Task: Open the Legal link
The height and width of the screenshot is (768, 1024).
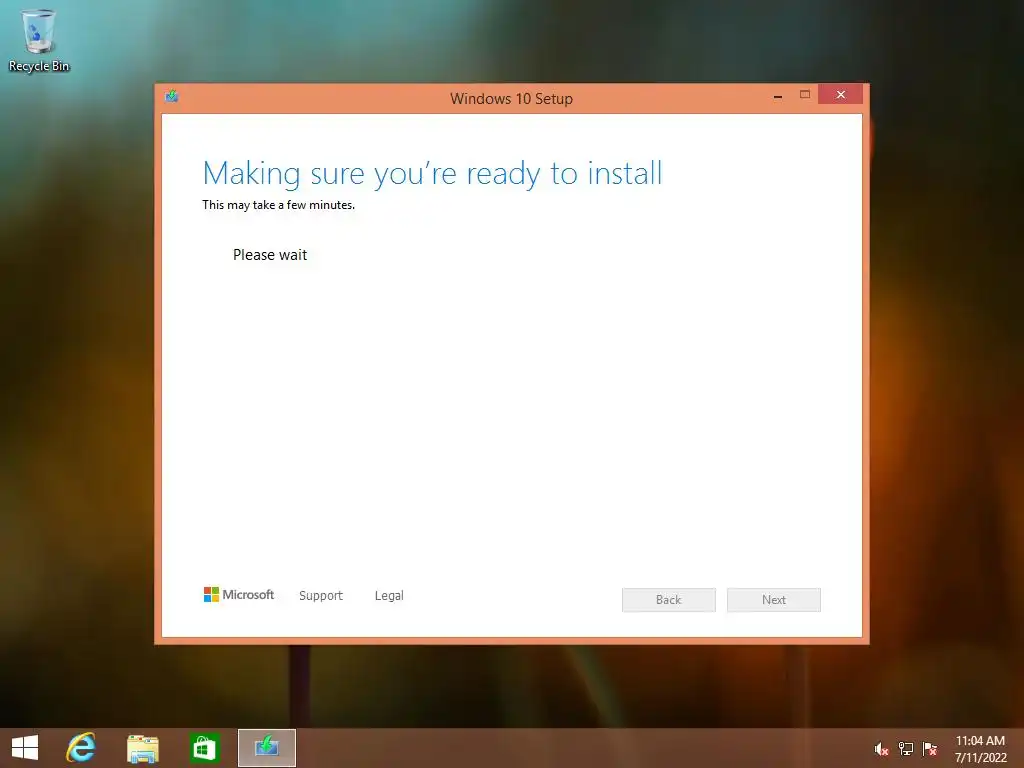Action: pos(389,596)
